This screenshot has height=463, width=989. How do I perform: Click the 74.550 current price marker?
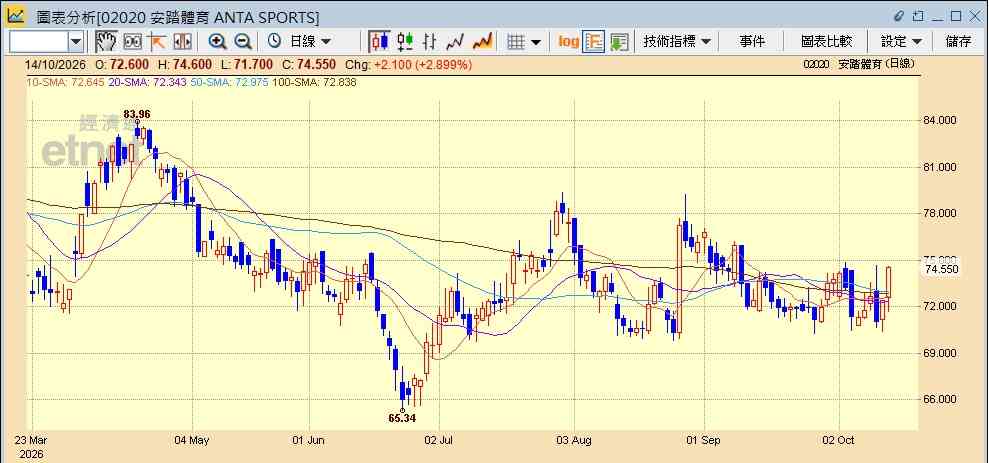coord(942,269)
